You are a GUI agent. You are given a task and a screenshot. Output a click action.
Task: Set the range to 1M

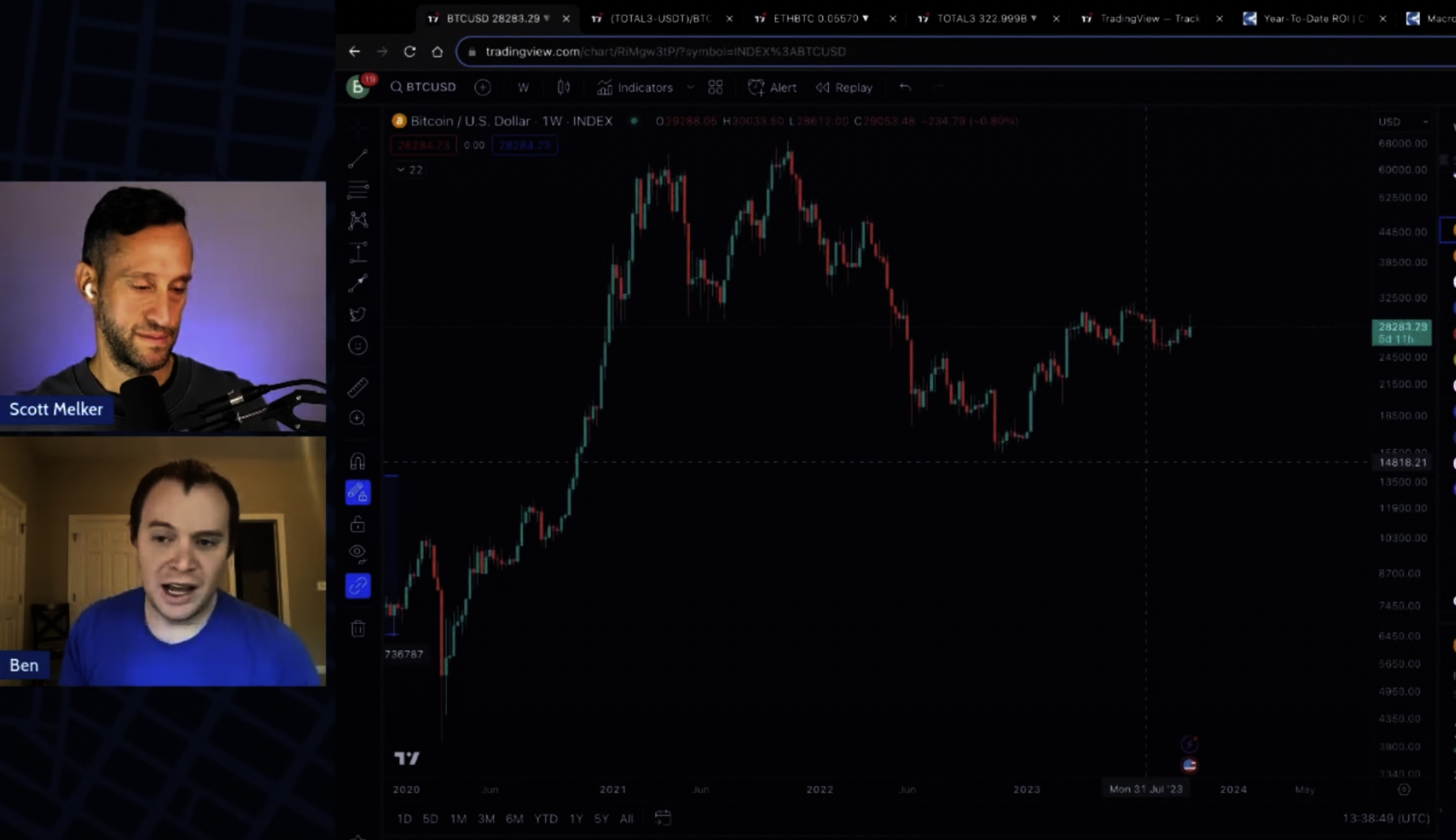pos(458,818)
